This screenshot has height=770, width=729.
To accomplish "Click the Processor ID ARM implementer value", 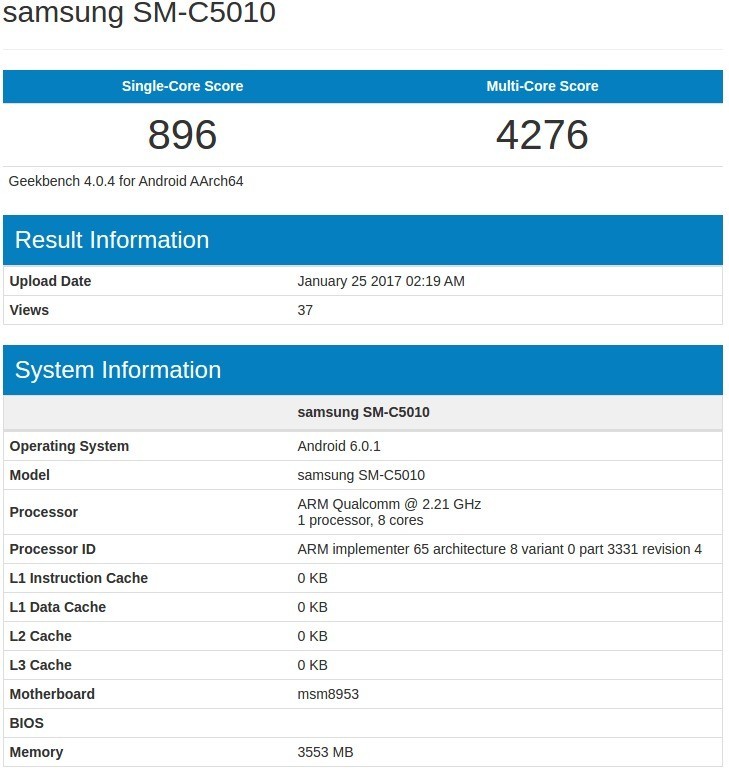I will (x=499, y=549).
